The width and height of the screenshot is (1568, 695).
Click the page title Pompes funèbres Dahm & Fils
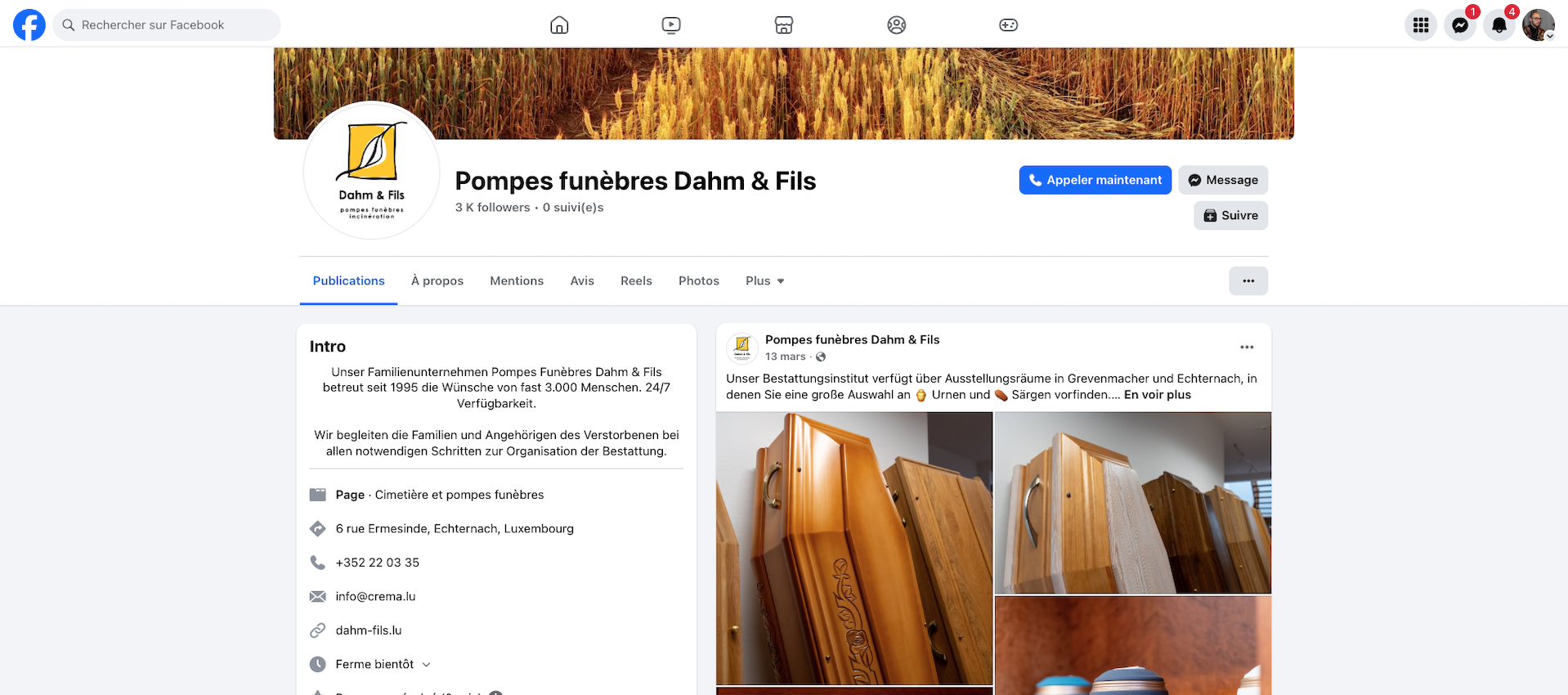[635, 181]
